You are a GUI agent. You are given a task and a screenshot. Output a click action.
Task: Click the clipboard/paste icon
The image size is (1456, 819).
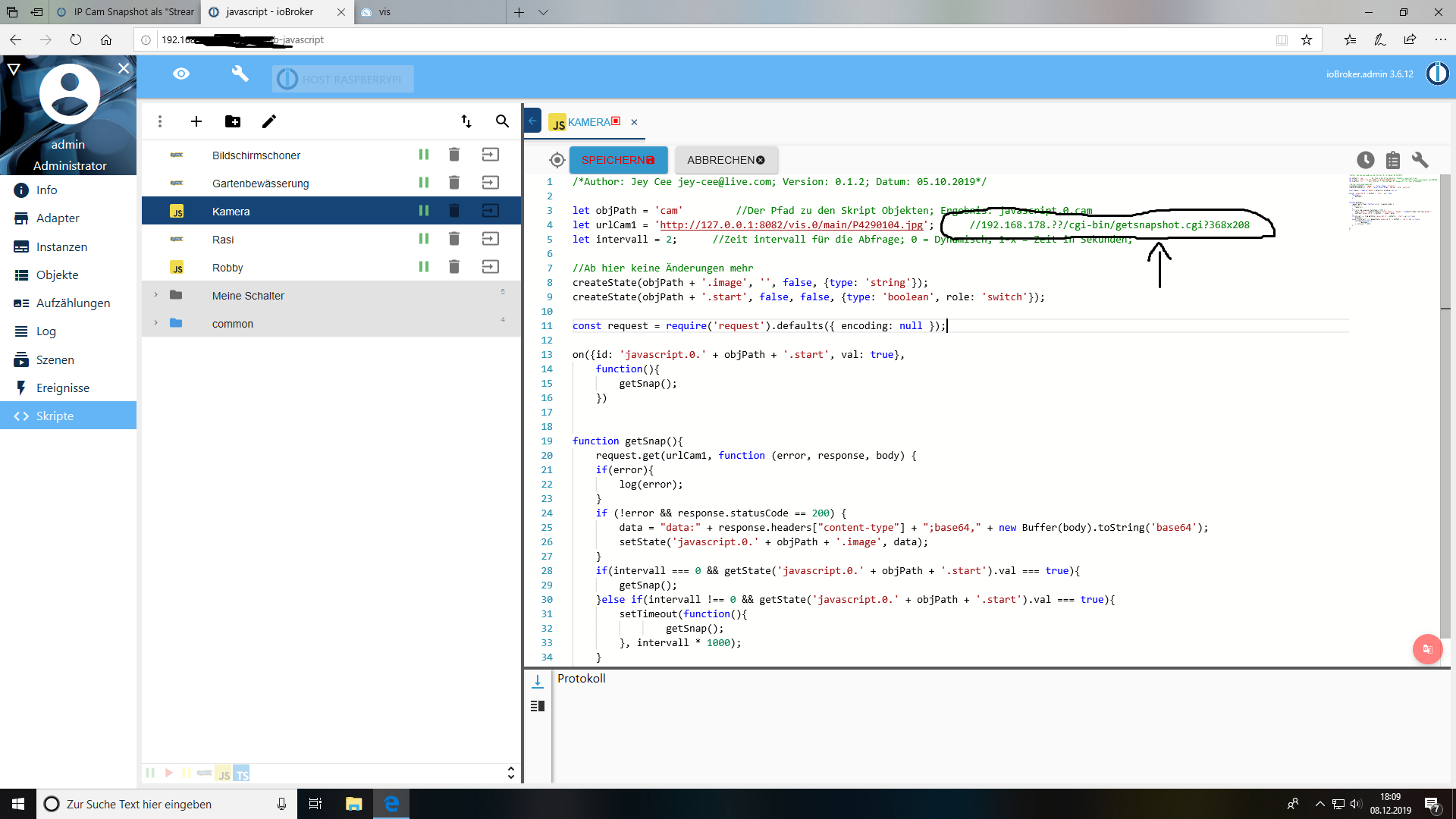point(1393,160)
